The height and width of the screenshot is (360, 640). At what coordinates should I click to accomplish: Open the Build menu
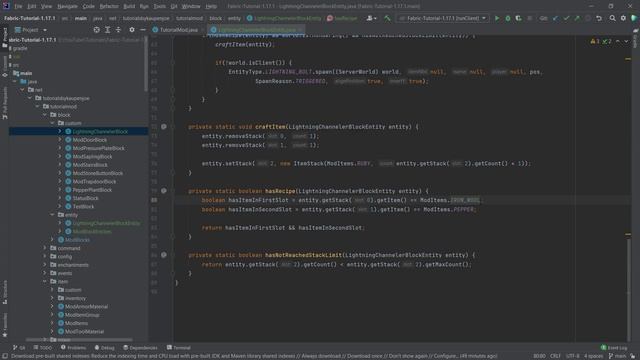click(x=129, y=6)
